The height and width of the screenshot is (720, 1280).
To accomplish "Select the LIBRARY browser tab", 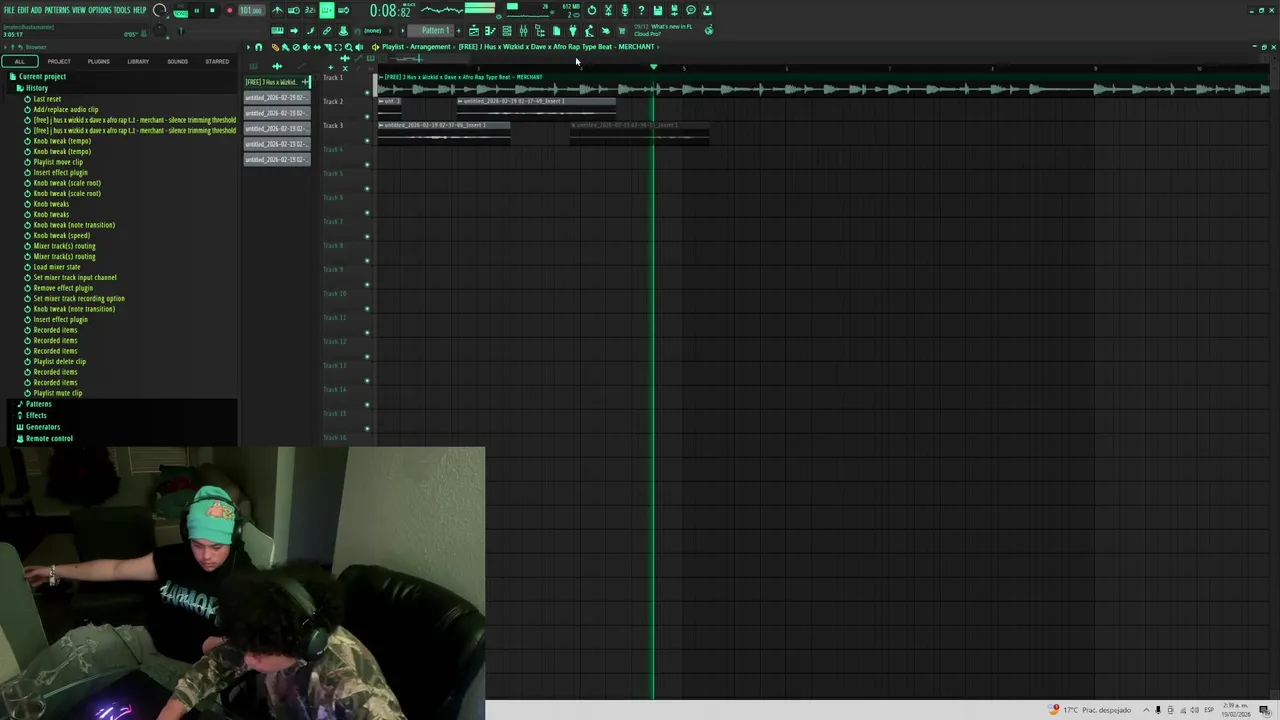I will point(138,62).
